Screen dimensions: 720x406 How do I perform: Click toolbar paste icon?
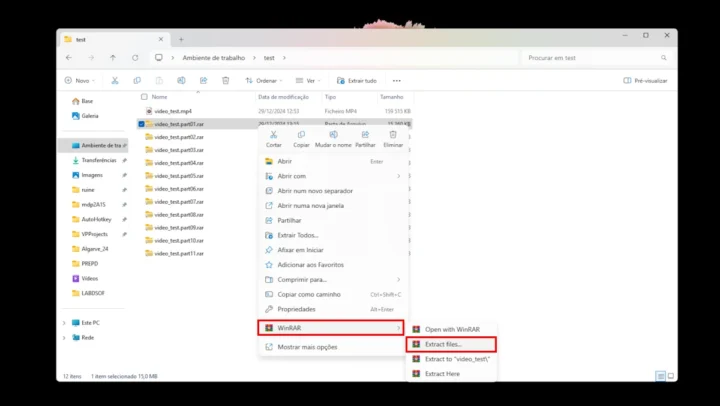click(159, 80)
